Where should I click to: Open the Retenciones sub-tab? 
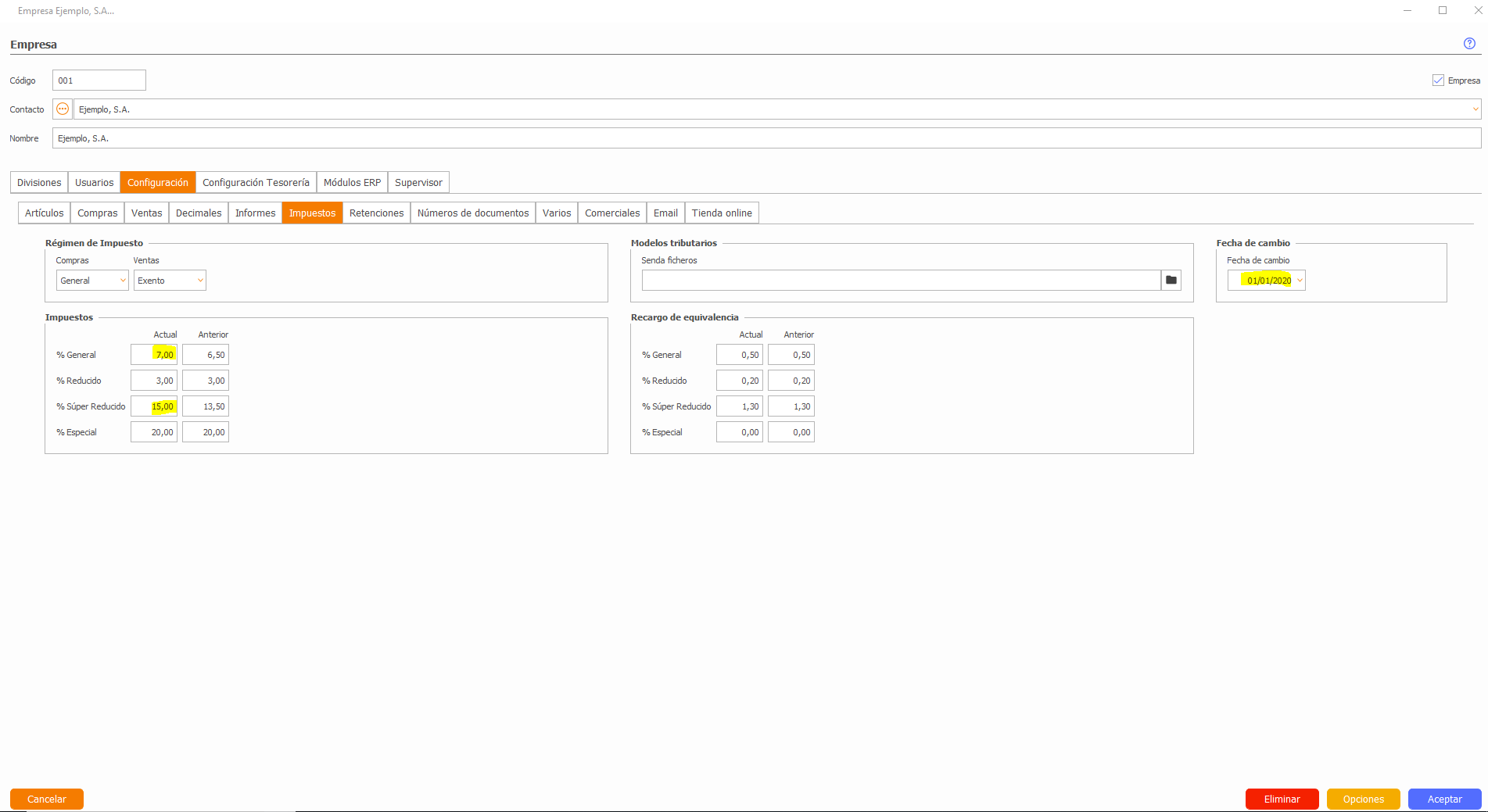click(x=377, y=213)
